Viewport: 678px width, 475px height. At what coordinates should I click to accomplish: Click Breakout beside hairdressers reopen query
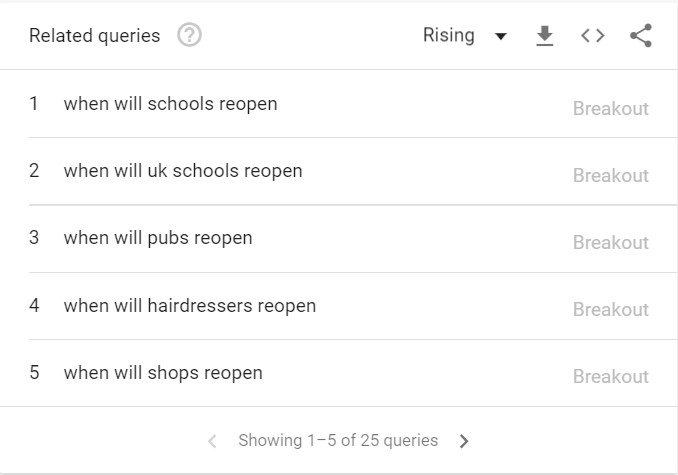coord(610,309)
